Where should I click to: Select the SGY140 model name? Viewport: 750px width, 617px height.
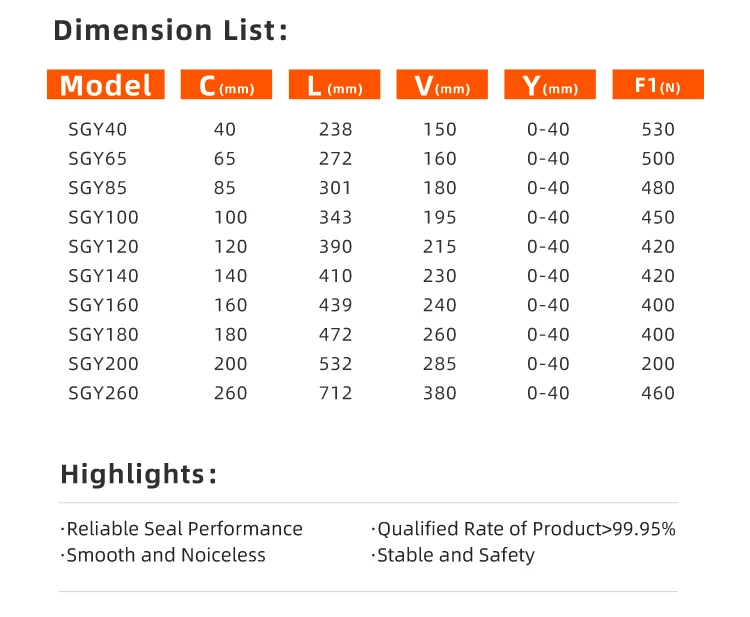click(103, 276)
